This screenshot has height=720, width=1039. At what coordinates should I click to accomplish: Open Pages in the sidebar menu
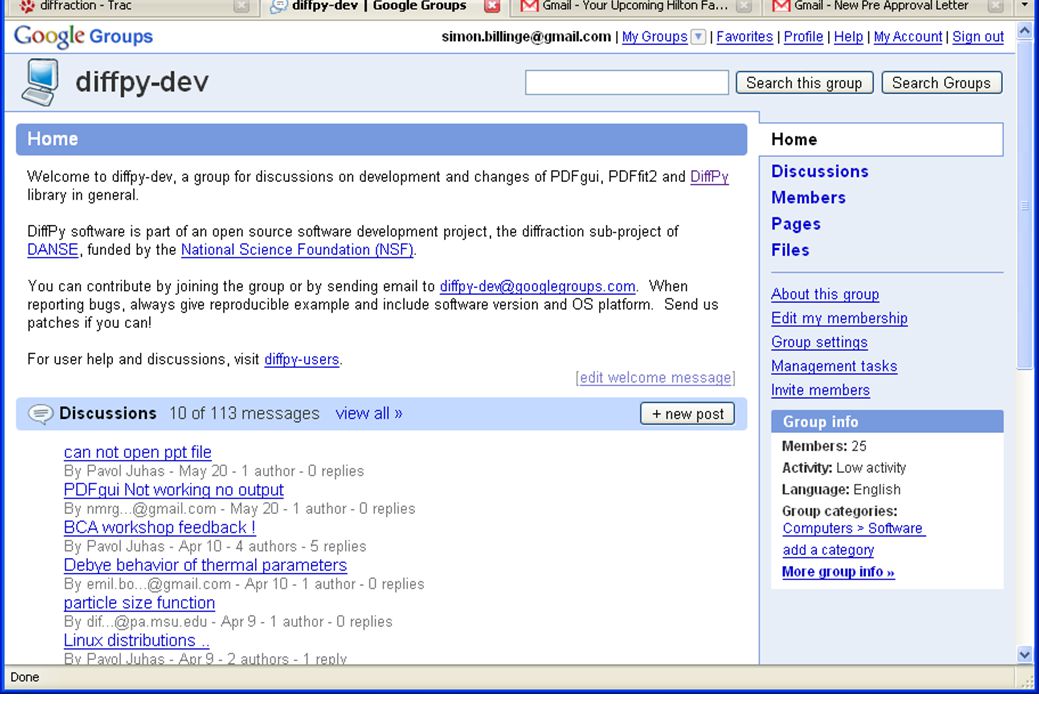click(796, 224)
